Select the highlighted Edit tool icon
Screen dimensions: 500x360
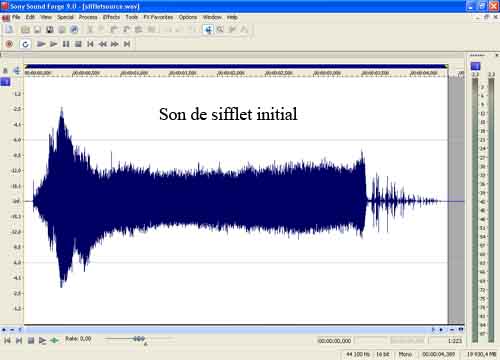point(208,29)
